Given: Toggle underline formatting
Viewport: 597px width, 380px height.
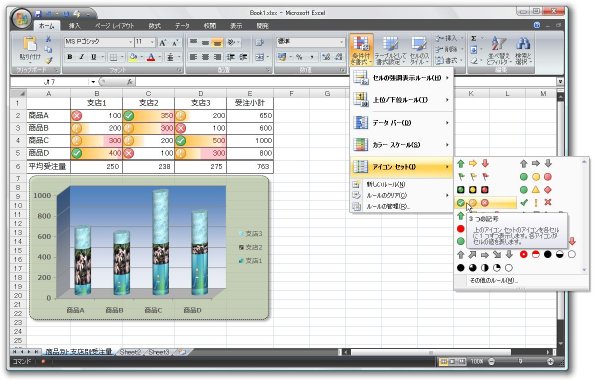Looking at the screenshot, I should tap(94, 57).
